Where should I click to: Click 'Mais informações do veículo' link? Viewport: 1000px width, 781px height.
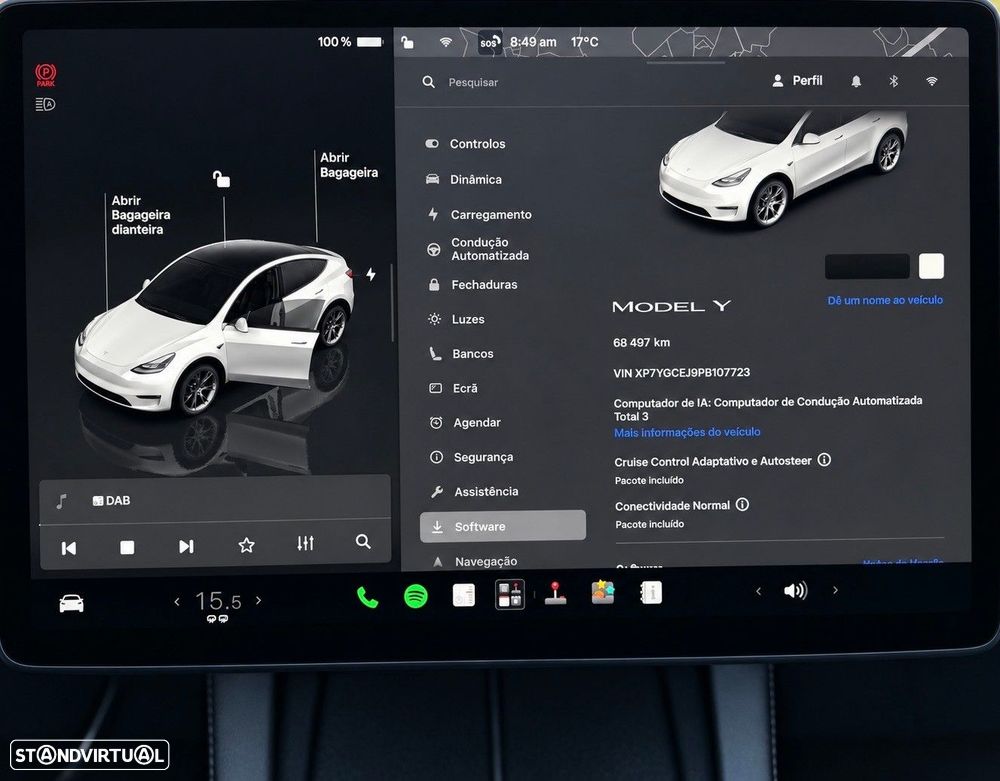click(x=687, y=432)
